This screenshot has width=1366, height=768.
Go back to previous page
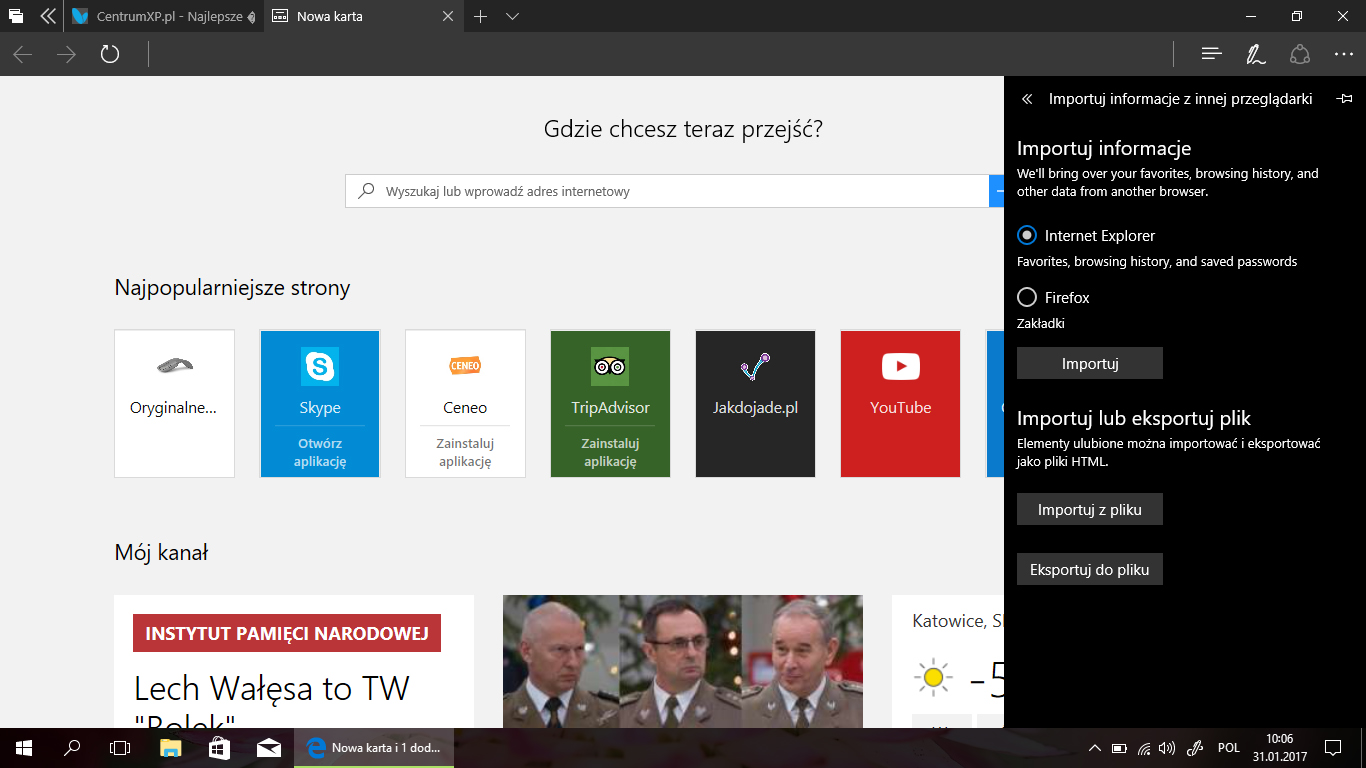[23, 54]
